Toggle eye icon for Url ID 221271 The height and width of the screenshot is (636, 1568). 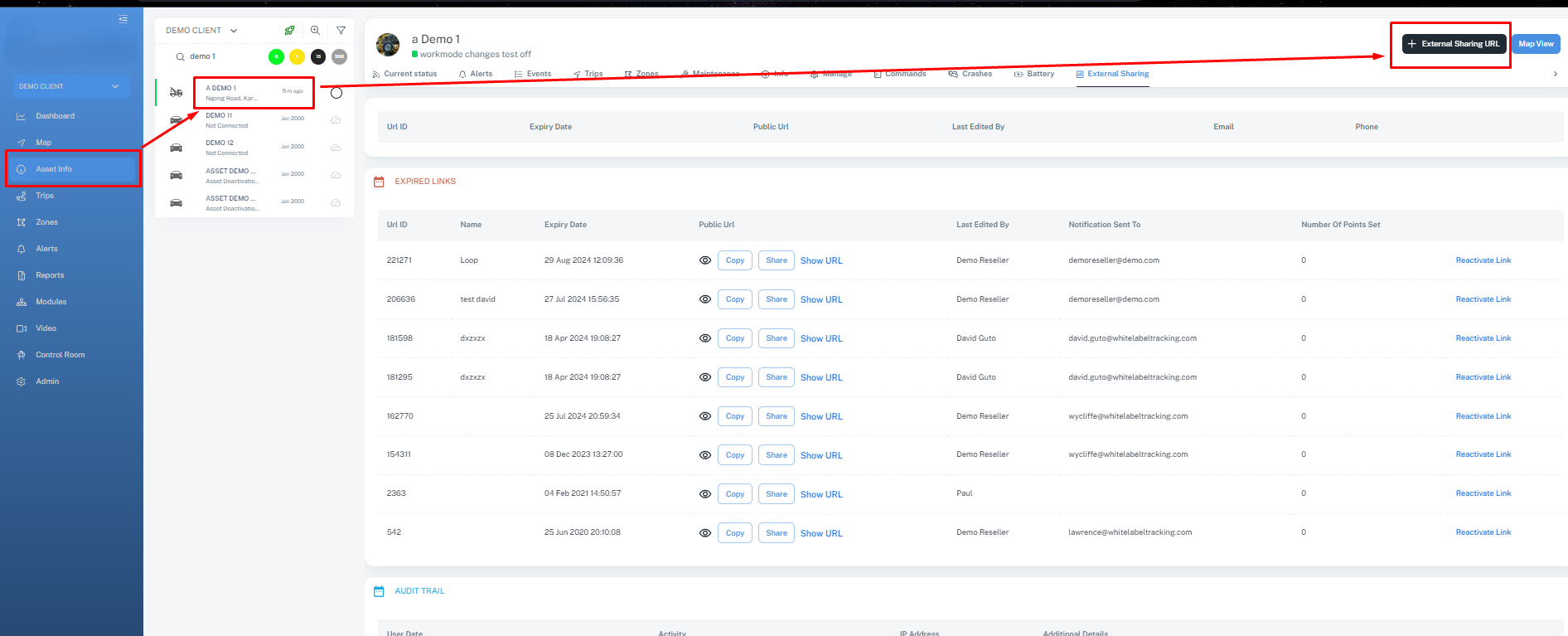click(x=705, y=260)
